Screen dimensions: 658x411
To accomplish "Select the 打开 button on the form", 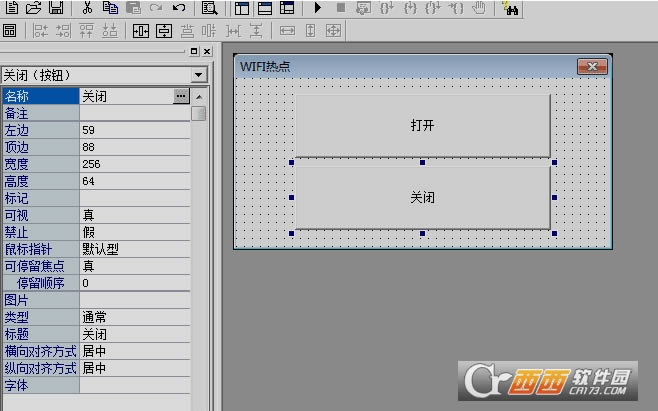I will (x=423, y=126).
